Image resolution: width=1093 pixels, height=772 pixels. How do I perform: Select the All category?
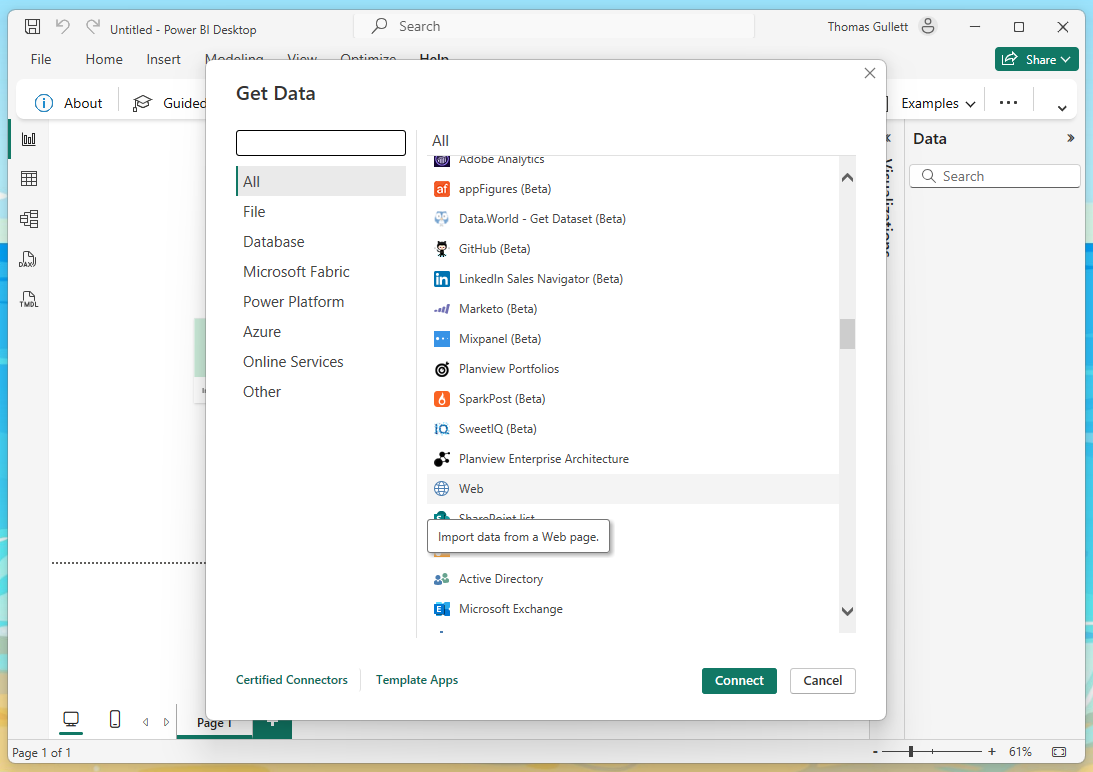tap(321, 181)
